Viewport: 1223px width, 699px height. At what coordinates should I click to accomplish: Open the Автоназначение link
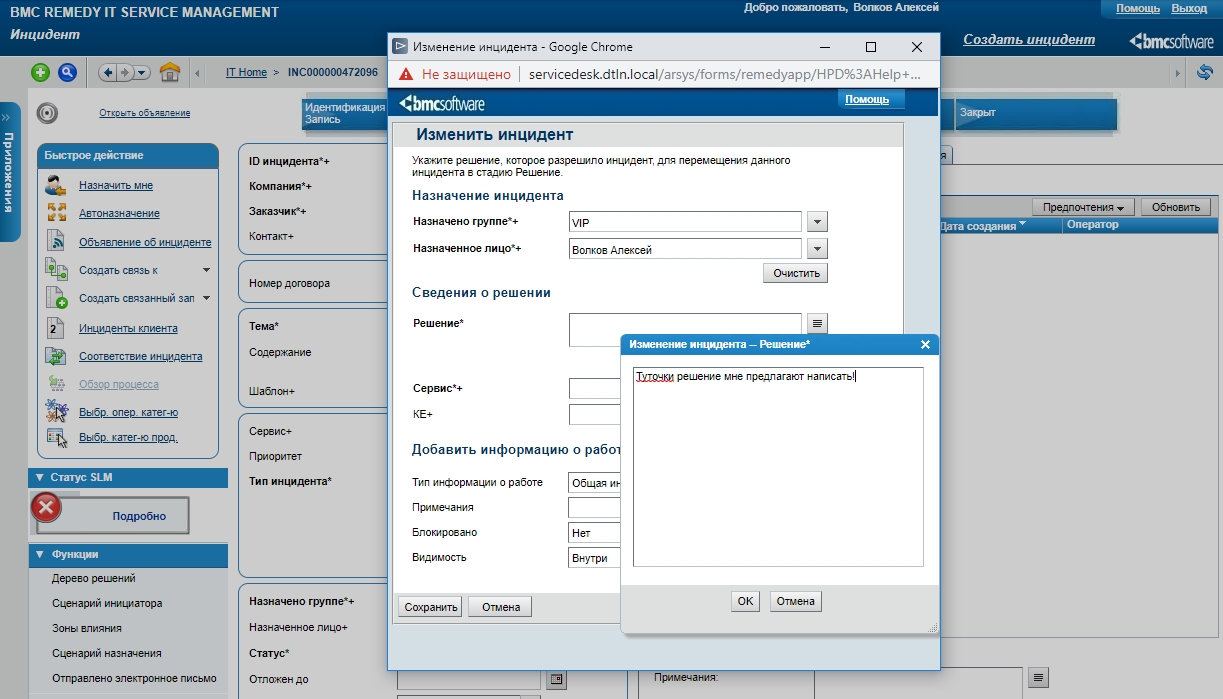(119, 213)
